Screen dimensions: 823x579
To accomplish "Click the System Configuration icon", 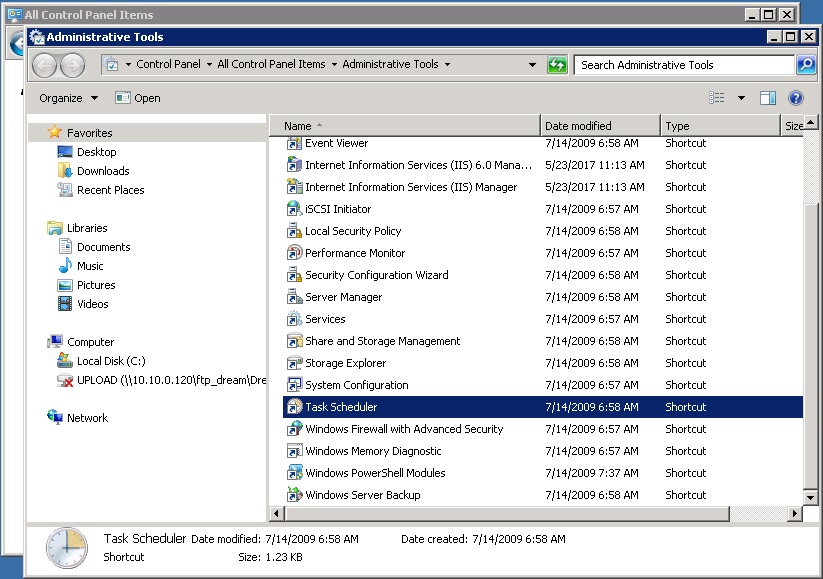I will [x=294, y=385].
